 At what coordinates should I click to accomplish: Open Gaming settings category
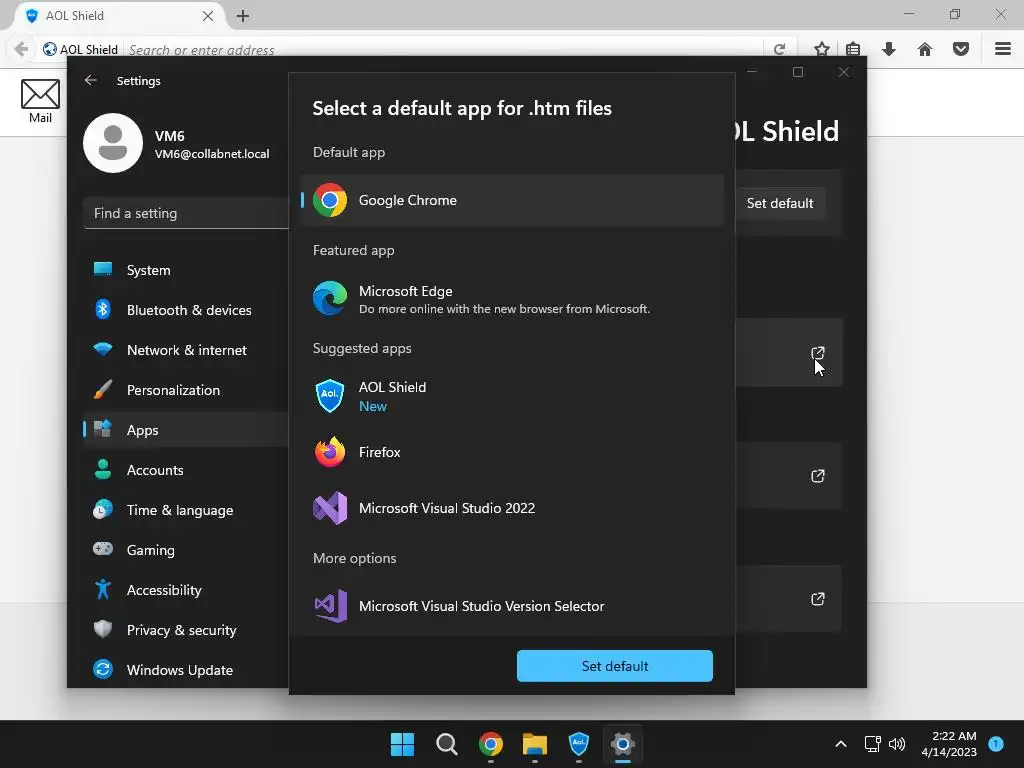tap(186, 550)
